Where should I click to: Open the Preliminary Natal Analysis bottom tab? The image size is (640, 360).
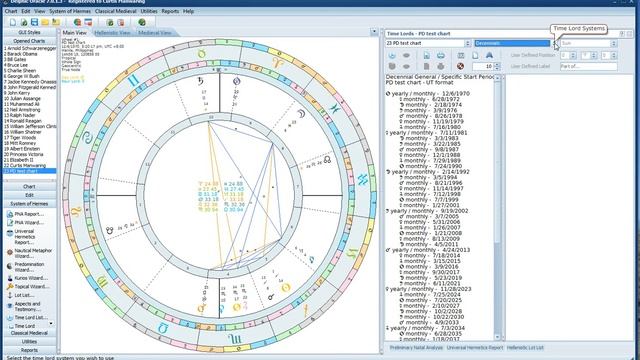pyautogui.click(x=416, y=348)
